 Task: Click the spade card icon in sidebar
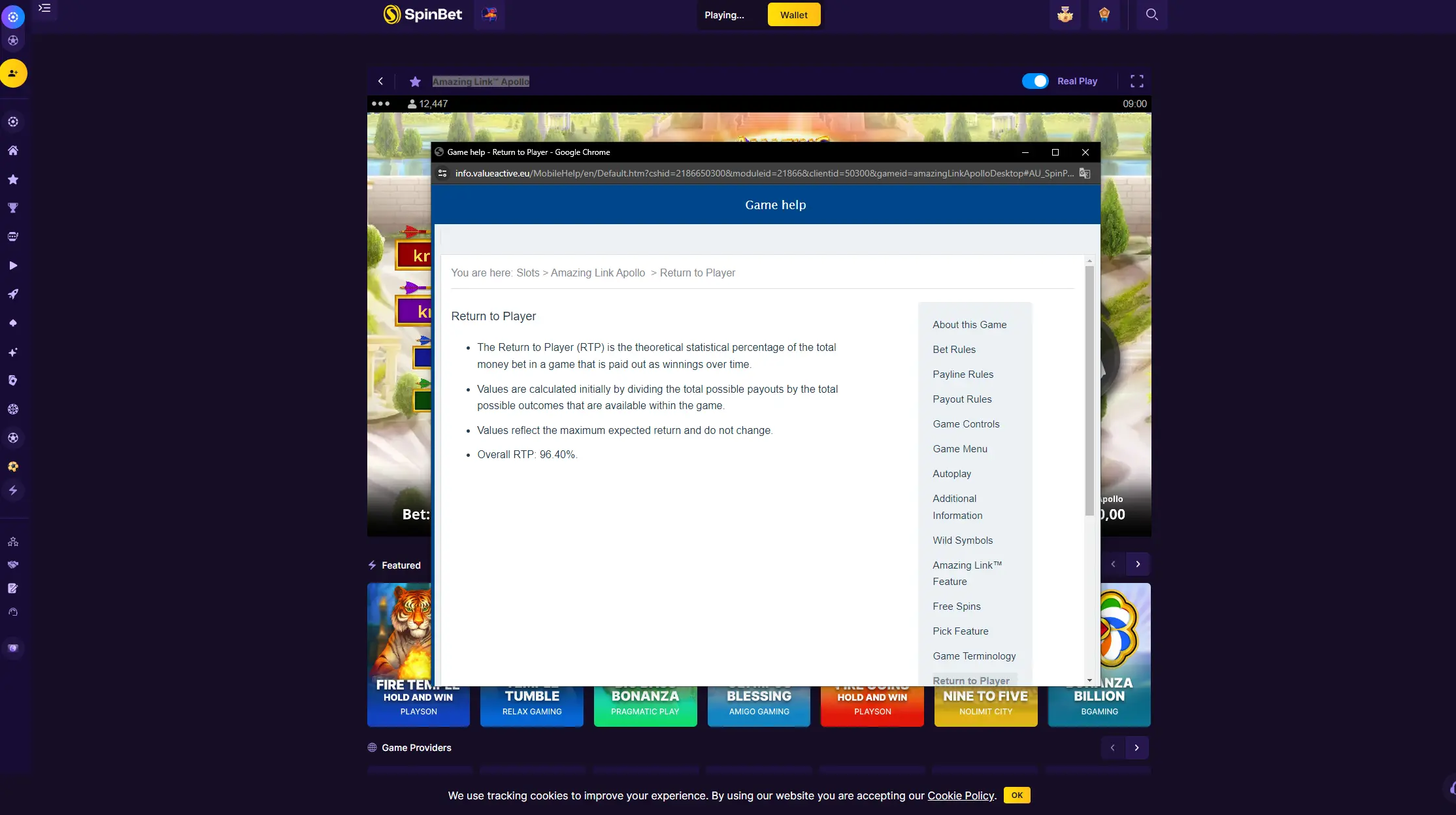pos(13,323)
